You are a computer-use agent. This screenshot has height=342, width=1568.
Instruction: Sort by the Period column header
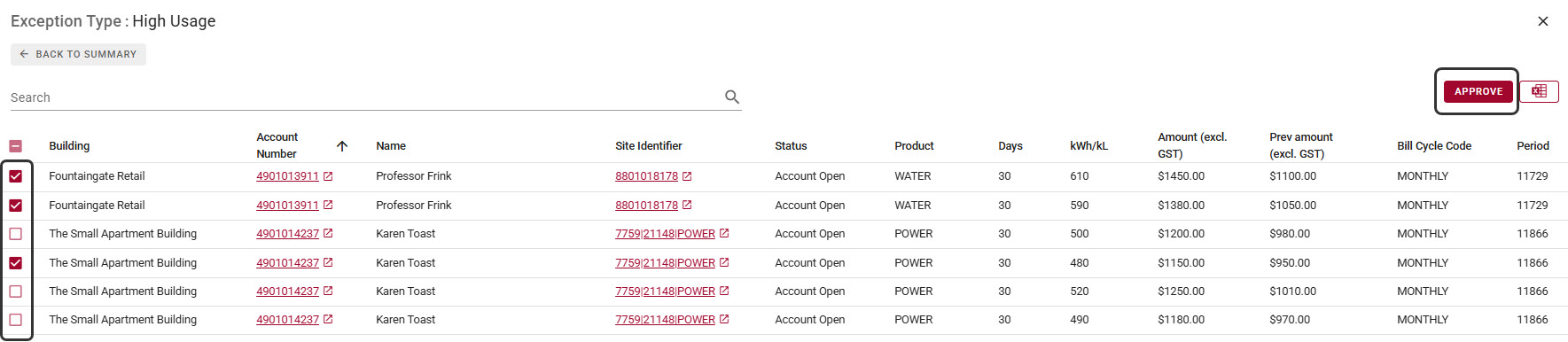coord(1533,146)
